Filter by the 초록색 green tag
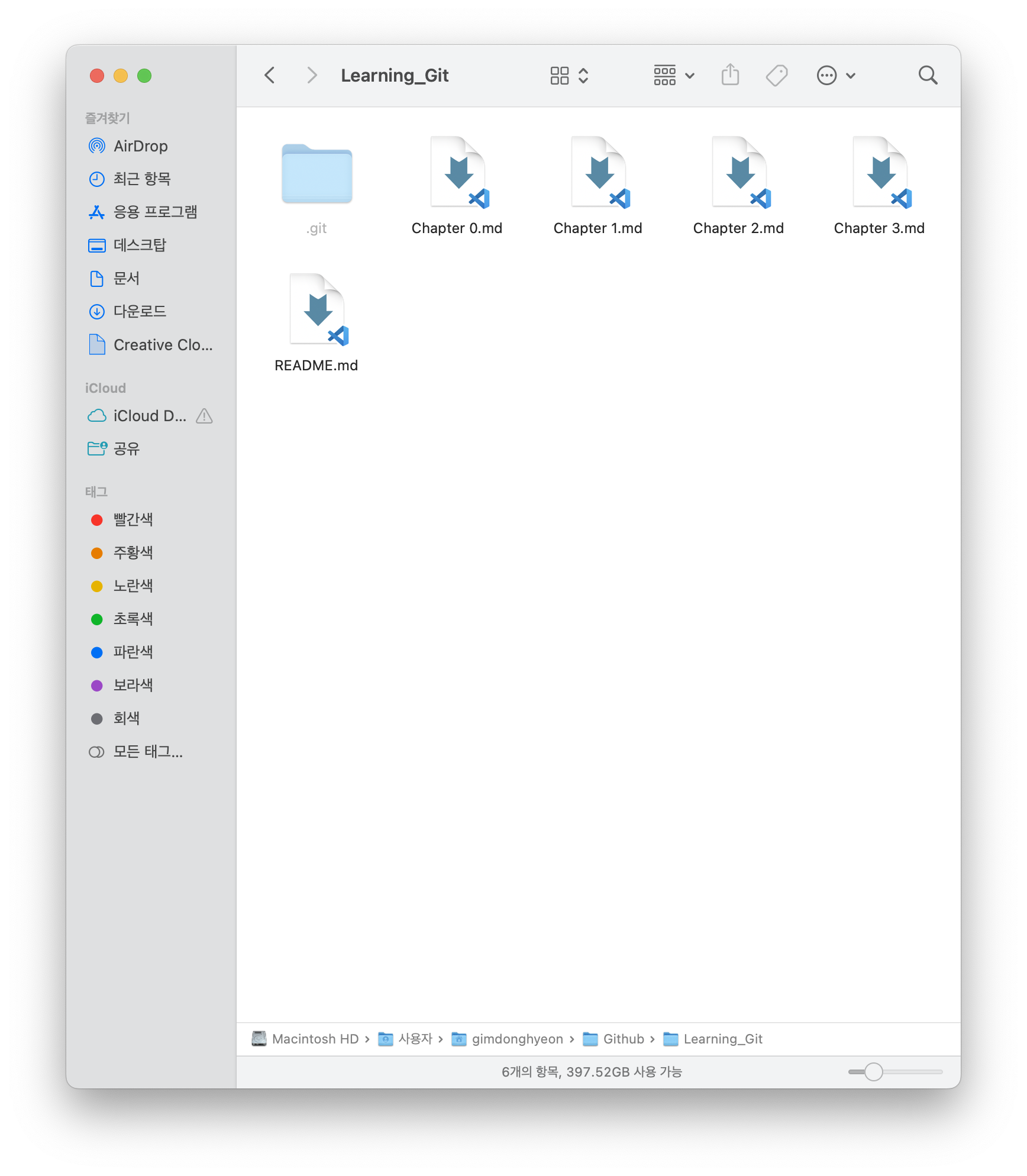 click(x=151, y=619)
